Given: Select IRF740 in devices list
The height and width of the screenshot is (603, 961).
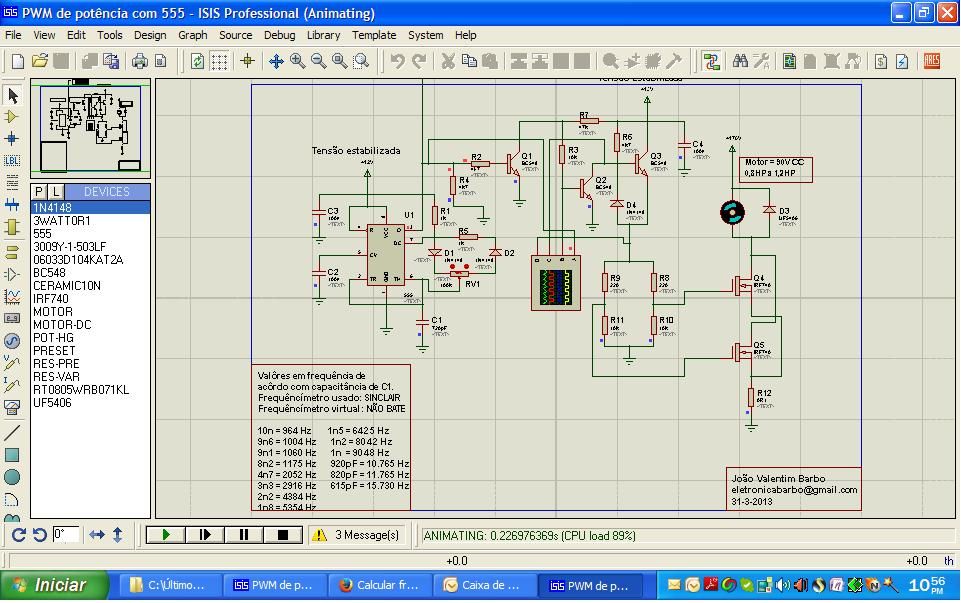Looking at the screenshot, I should pyautogui.click(x=90, y=298).
